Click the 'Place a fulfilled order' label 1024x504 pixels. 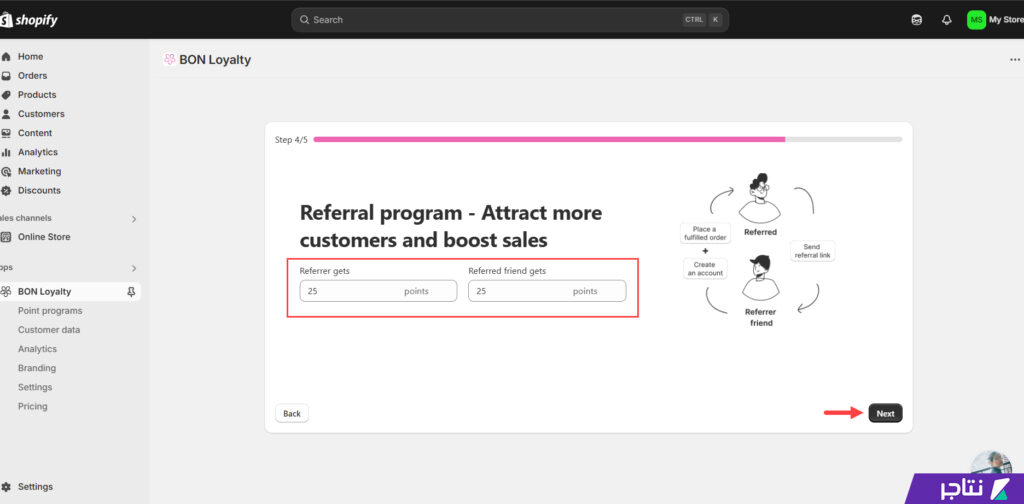click(x=705, y=234)
